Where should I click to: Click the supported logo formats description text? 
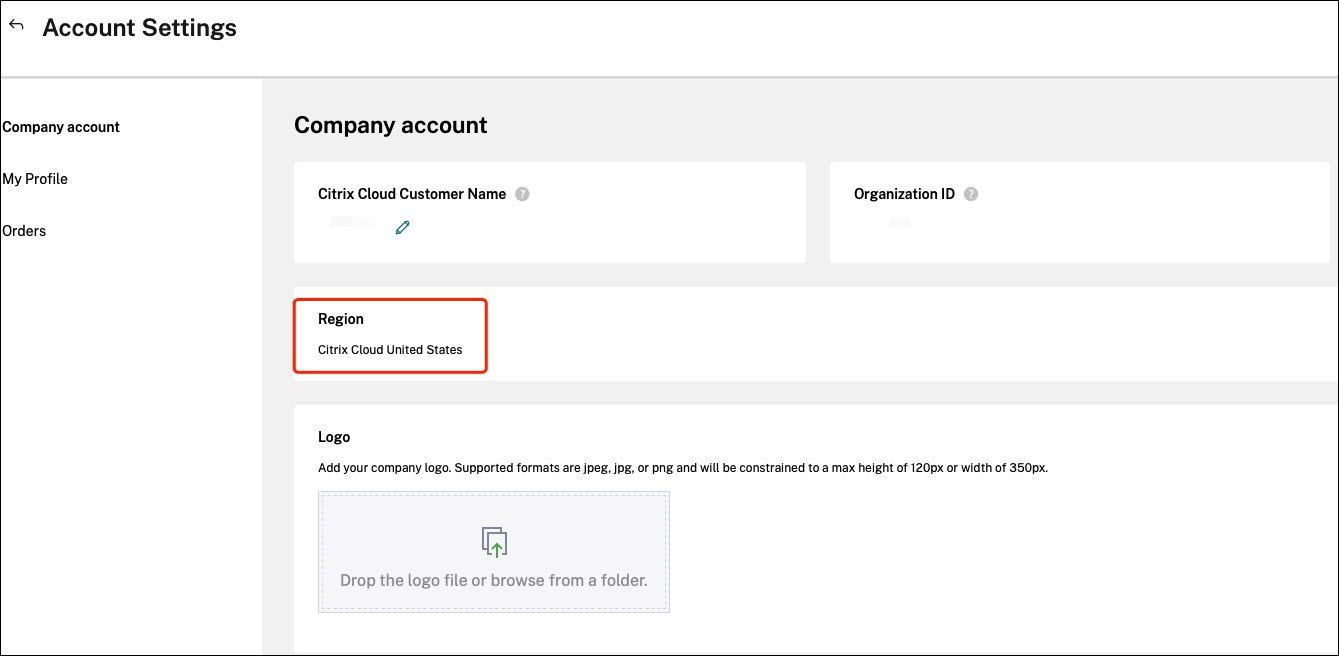click(682, 468)
